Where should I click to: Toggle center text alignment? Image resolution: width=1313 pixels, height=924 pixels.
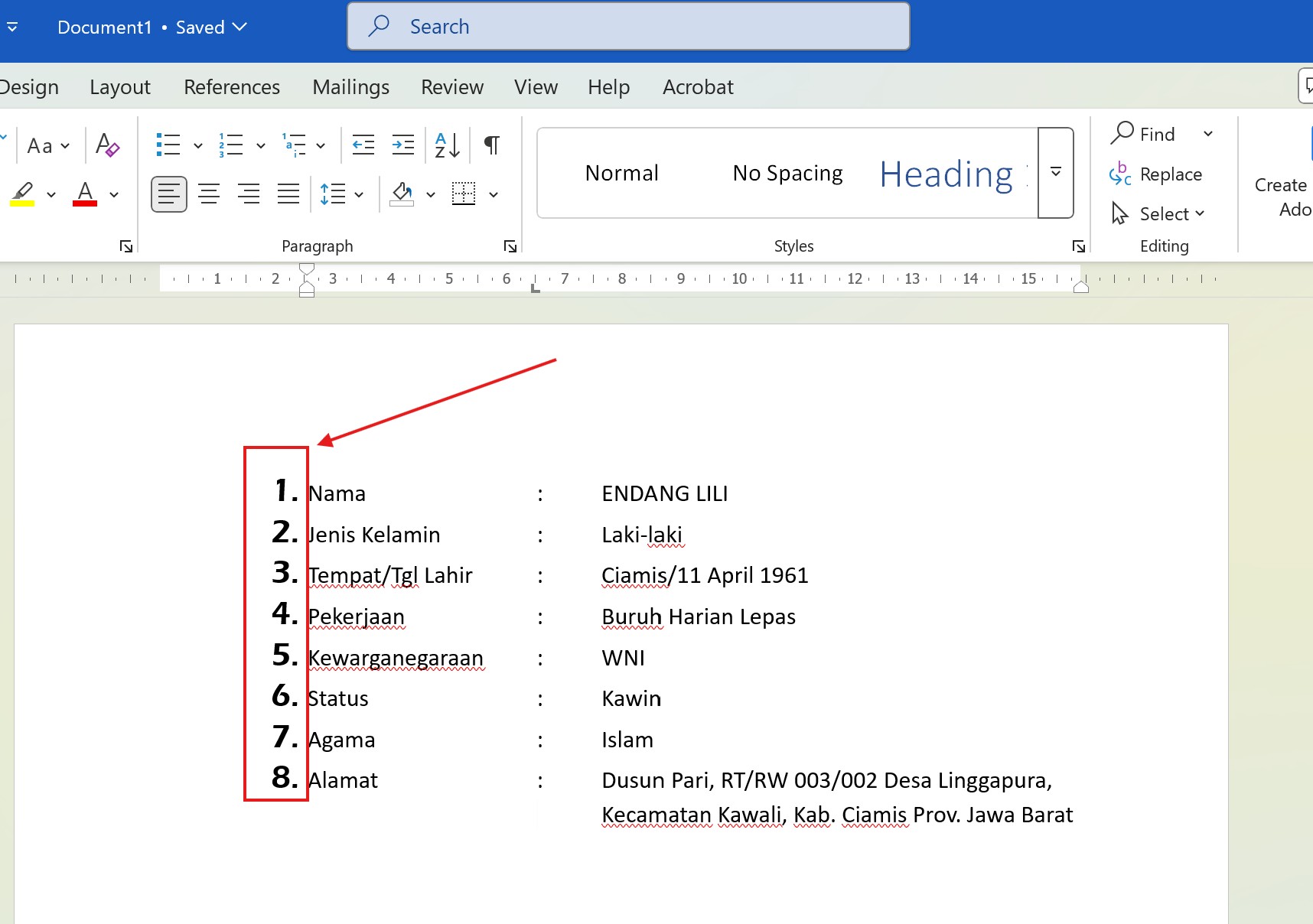[208, 194]
